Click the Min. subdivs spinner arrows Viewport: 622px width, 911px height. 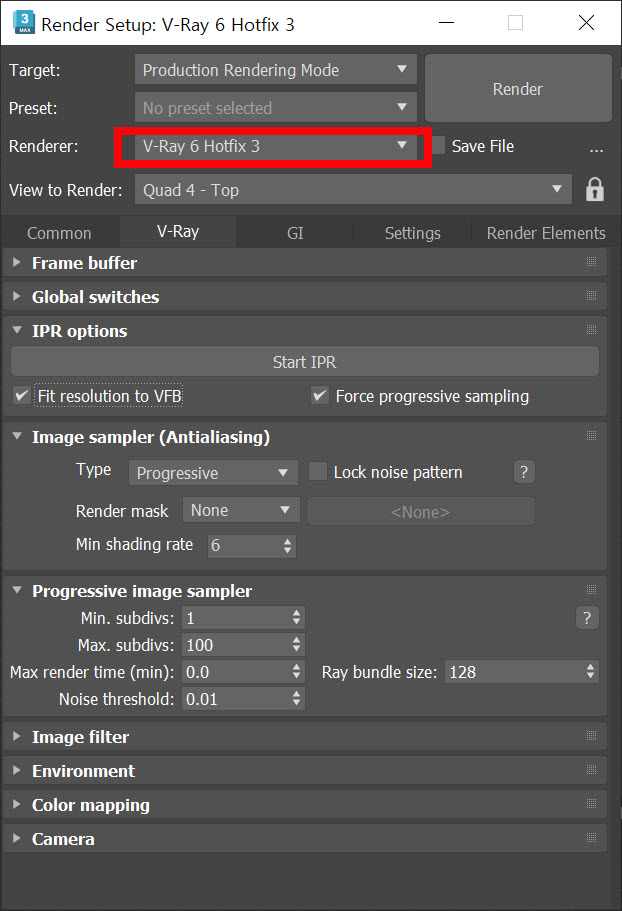click(x=297, y=618)
